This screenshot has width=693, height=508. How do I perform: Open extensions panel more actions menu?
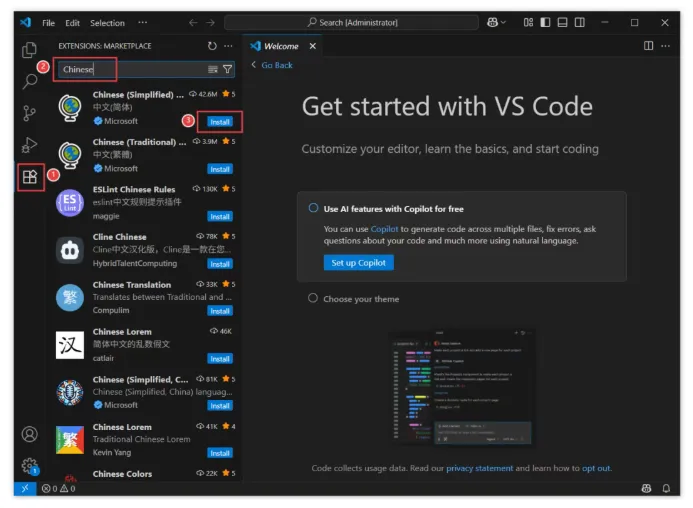[x=228, y=46]
